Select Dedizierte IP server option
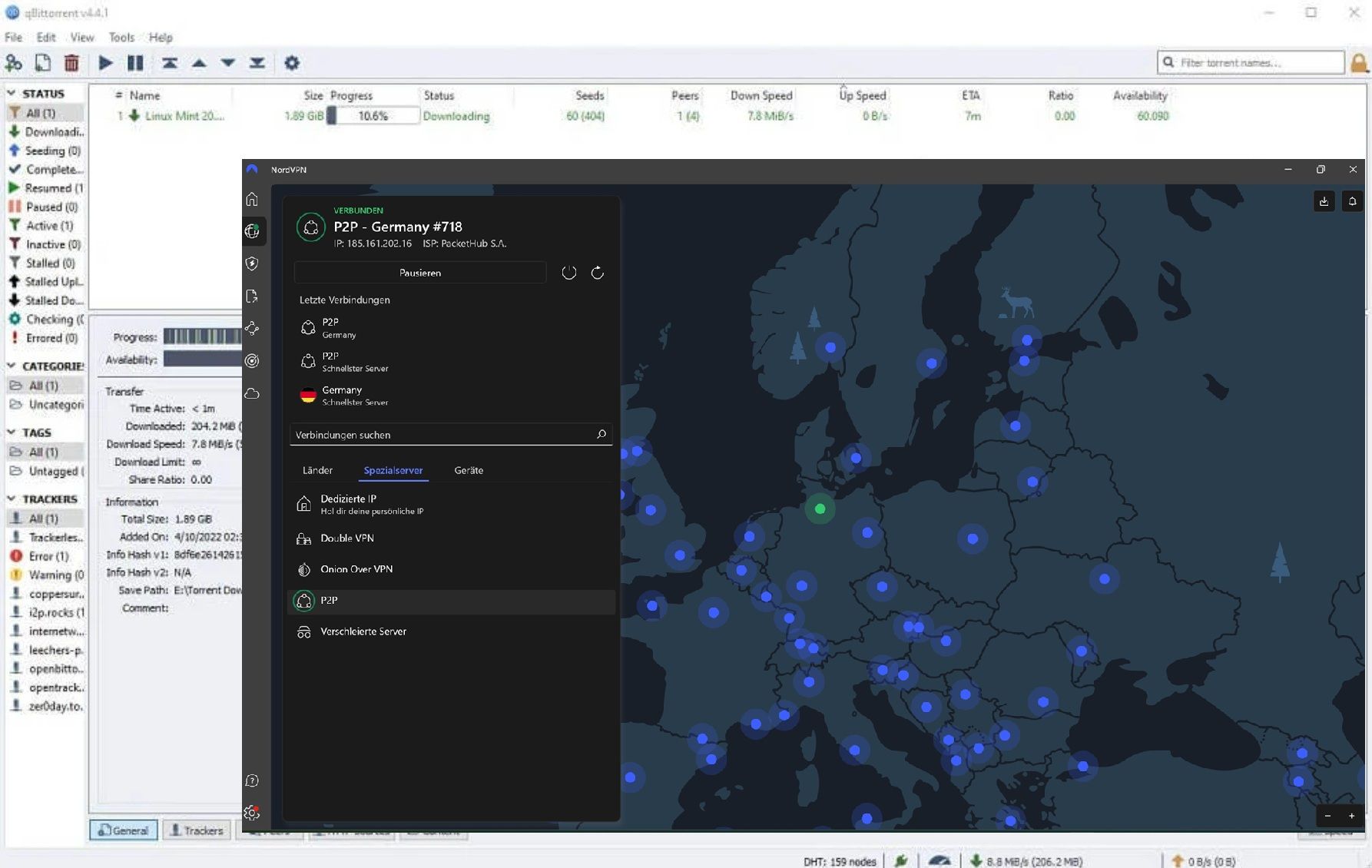Screen dimensions: 1372x868 click(x=452, y=504)
